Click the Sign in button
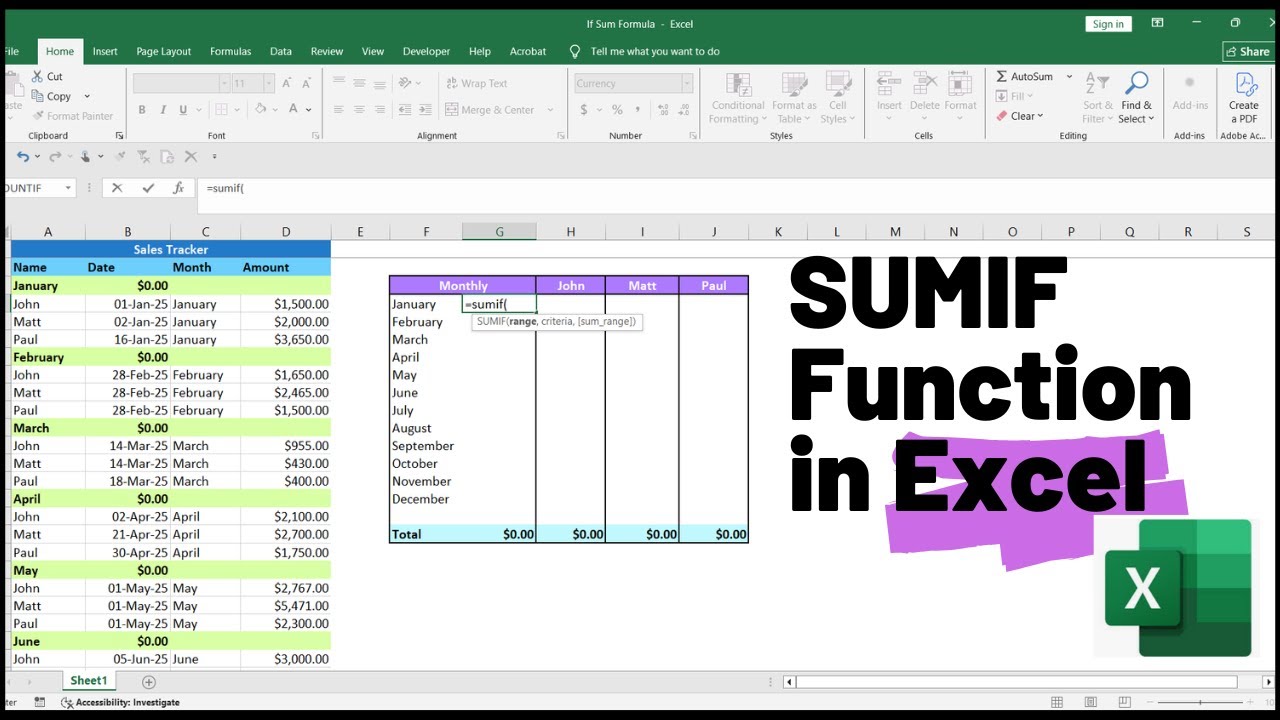This screenshot has width=1280, height=720. point(1108,24)
